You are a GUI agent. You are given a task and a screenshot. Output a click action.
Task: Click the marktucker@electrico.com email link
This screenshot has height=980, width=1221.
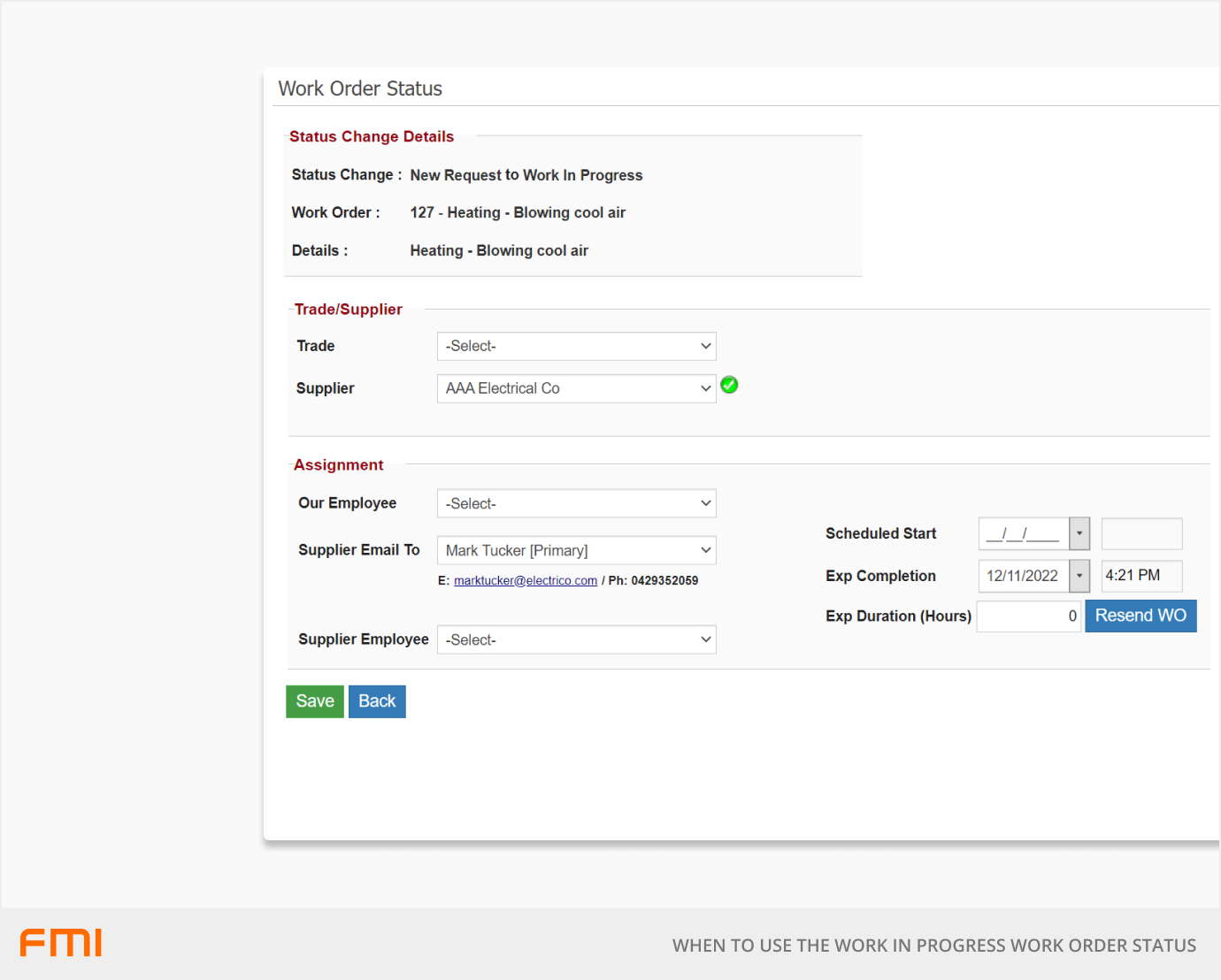click(x=525, y=581)
